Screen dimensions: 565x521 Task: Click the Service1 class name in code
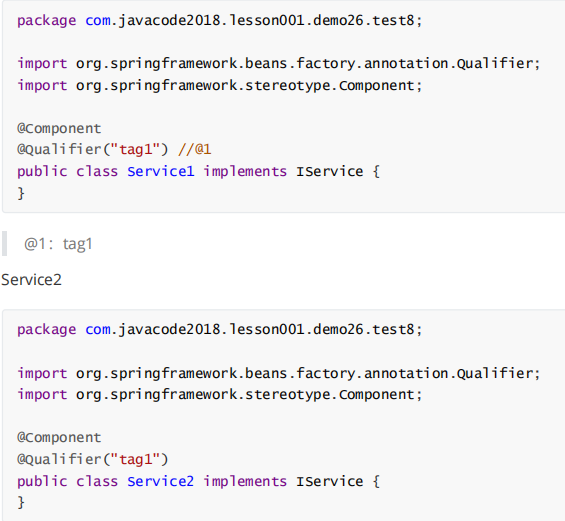(x=161, y=171)
